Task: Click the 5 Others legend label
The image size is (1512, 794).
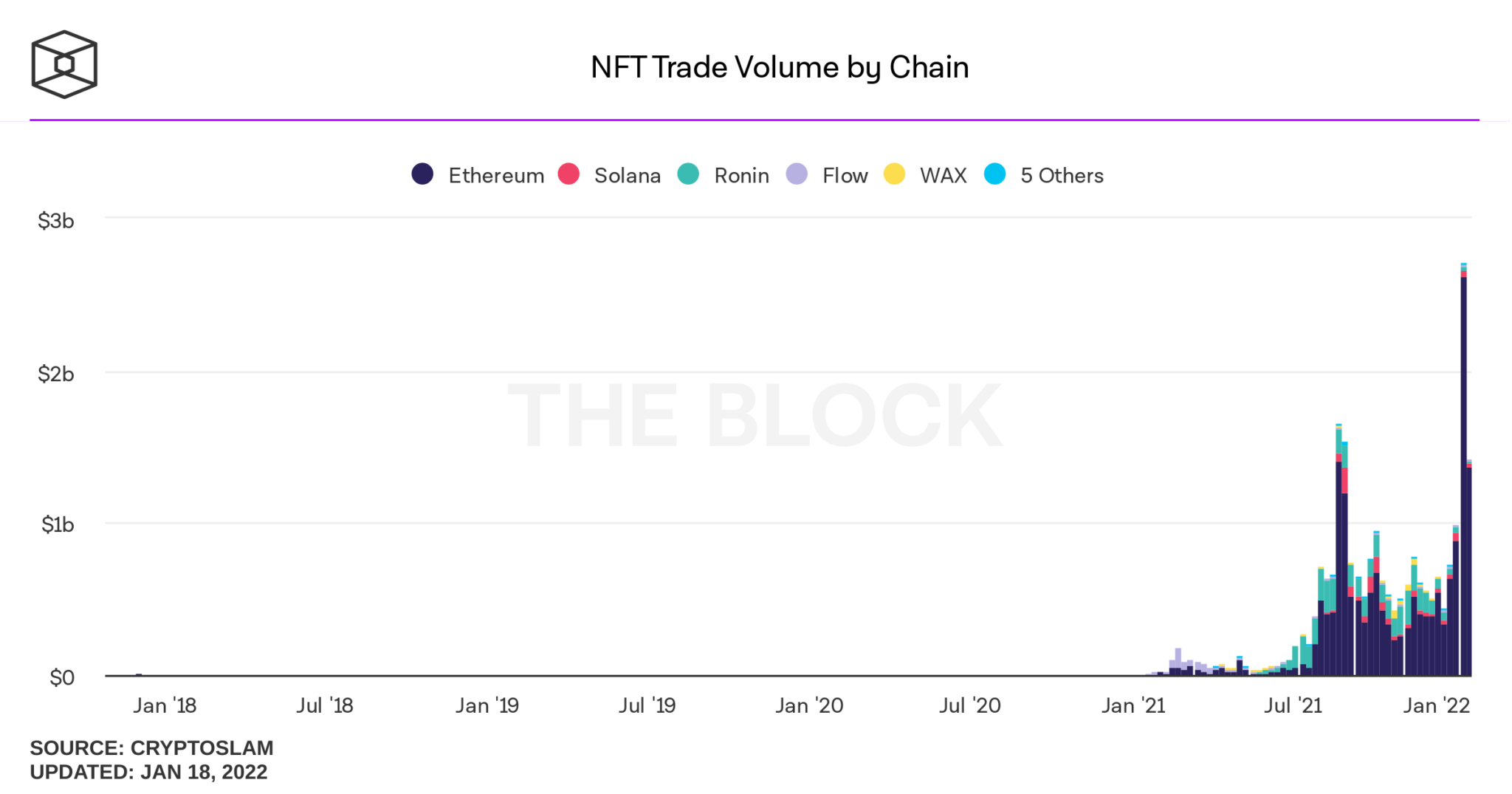Action: [x=1062, y=176]
